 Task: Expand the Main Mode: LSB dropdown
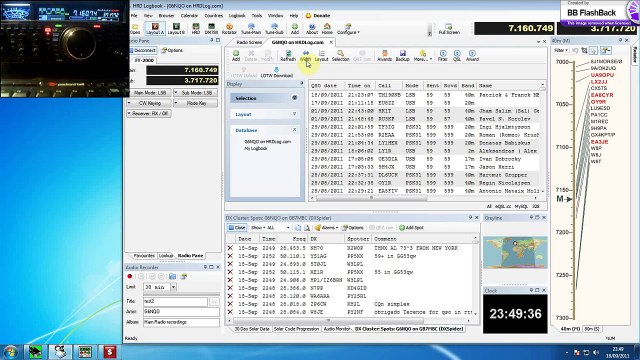[149, 93]
